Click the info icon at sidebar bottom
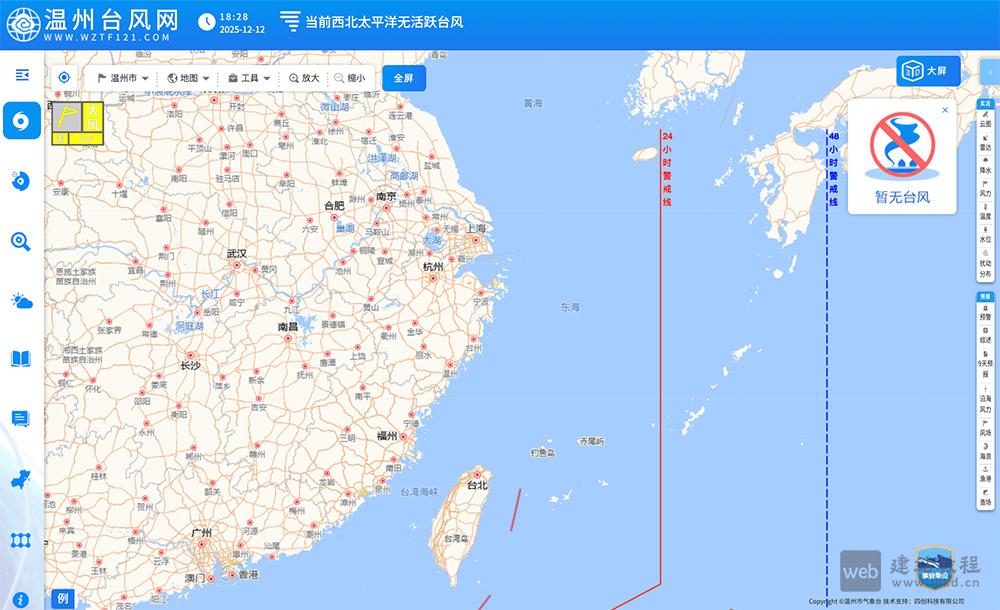Viewport: 1000px width, 610px height. point(21,600)
